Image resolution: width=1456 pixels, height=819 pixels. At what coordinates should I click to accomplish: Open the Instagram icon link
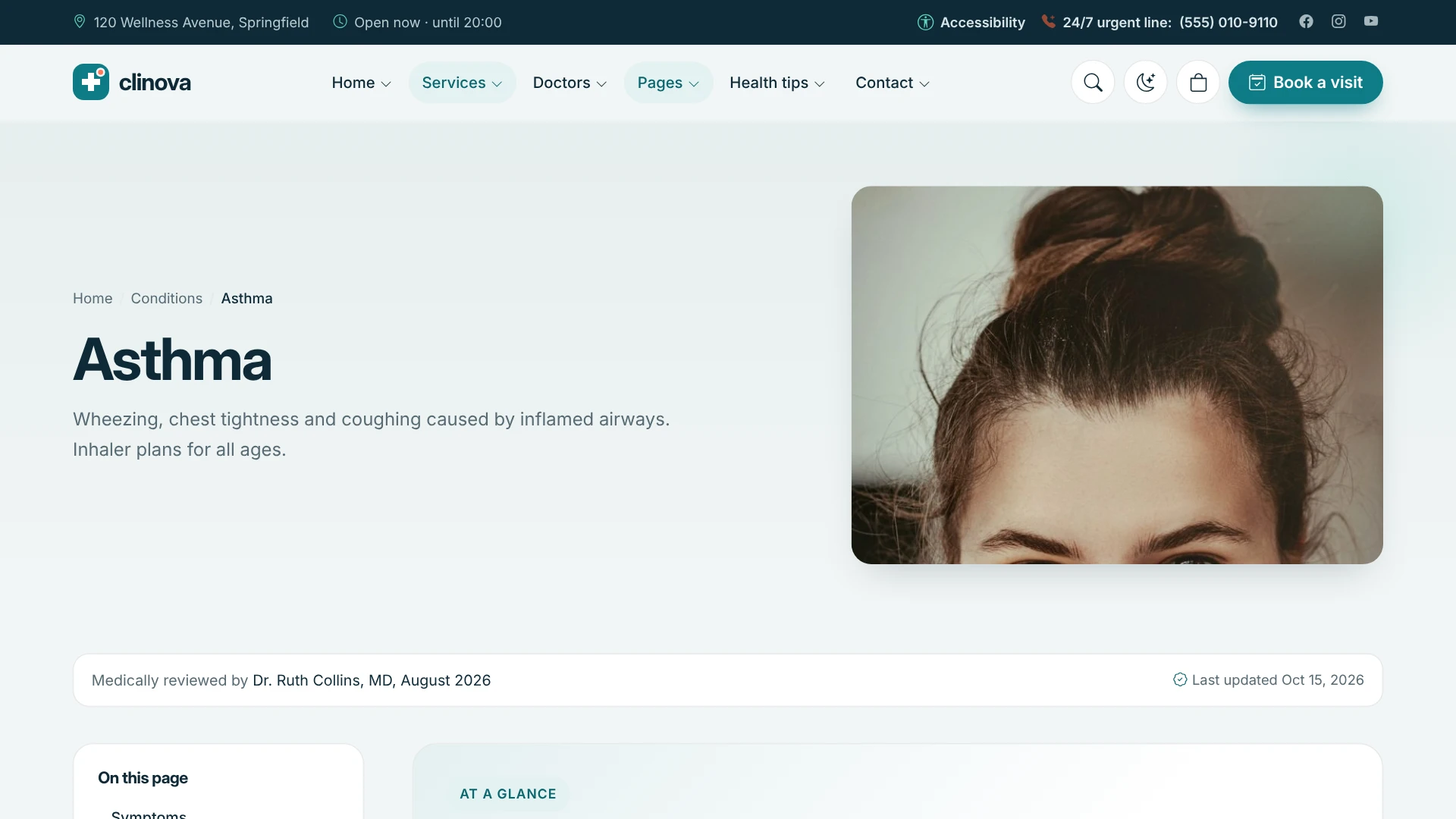[x=1338, y=21]
